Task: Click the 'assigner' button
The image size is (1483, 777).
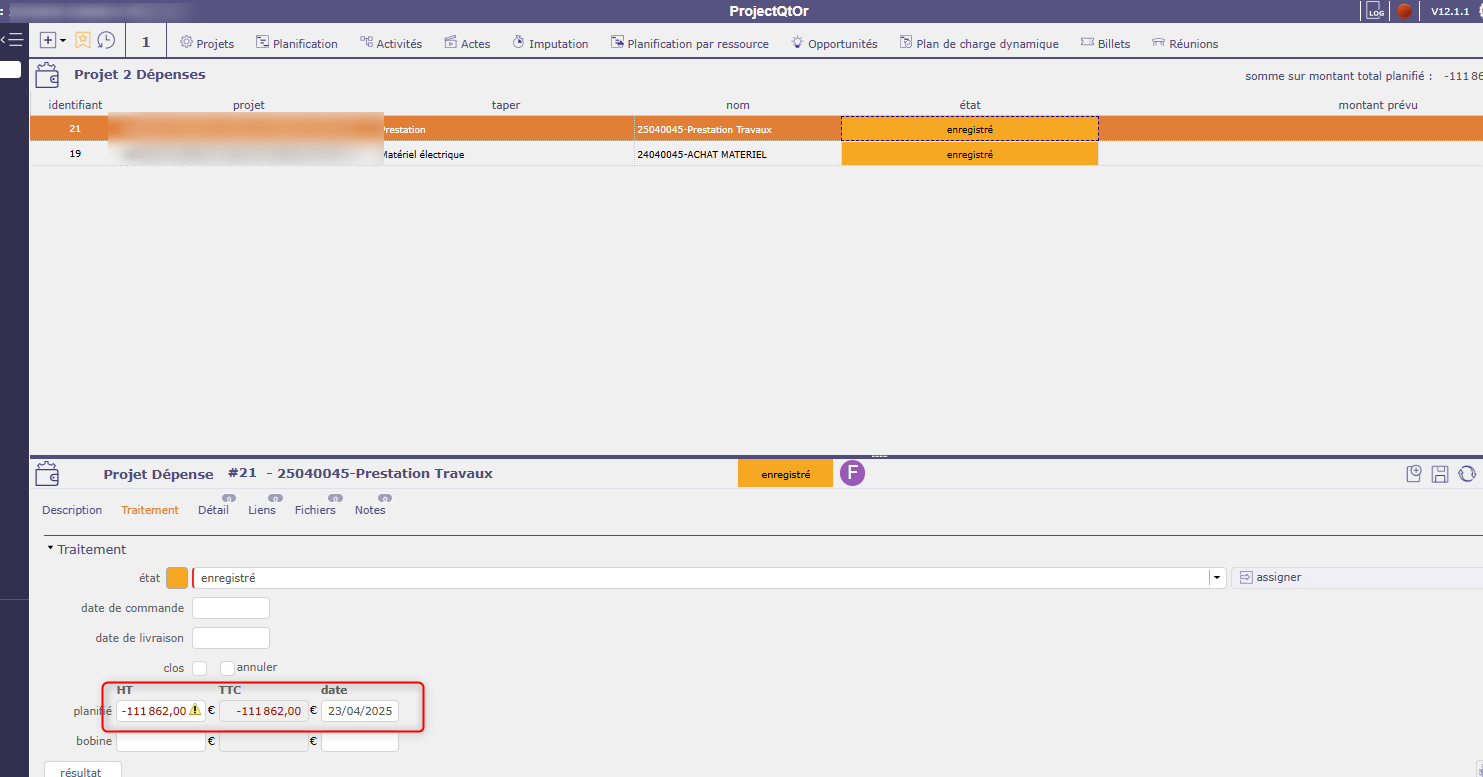Action: coord(1270,577)
